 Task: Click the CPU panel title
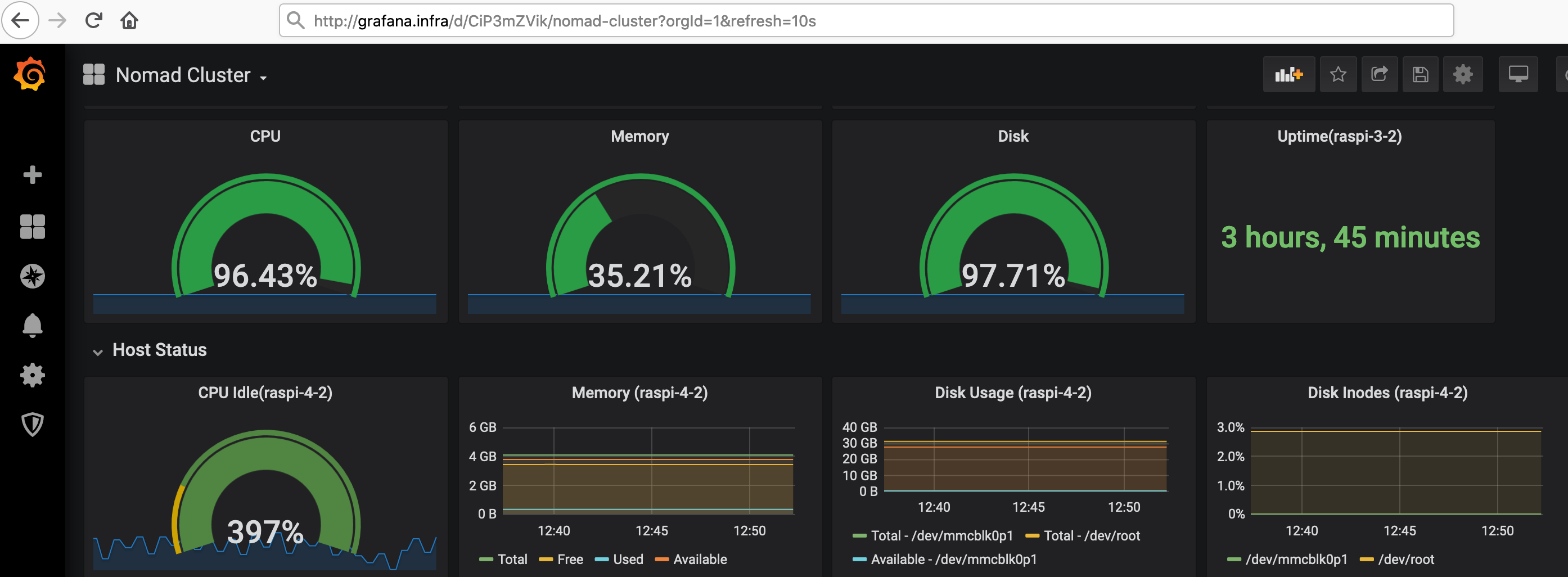(265, 136)
